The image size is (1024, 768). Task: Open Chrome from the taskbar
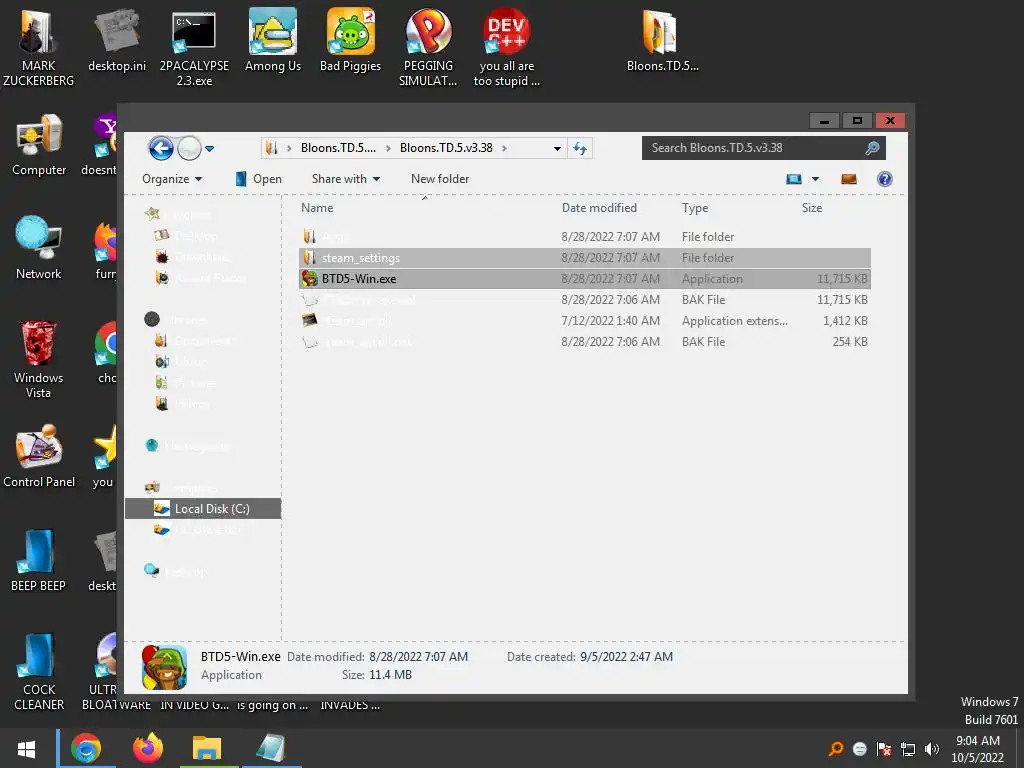click(86, 748)
